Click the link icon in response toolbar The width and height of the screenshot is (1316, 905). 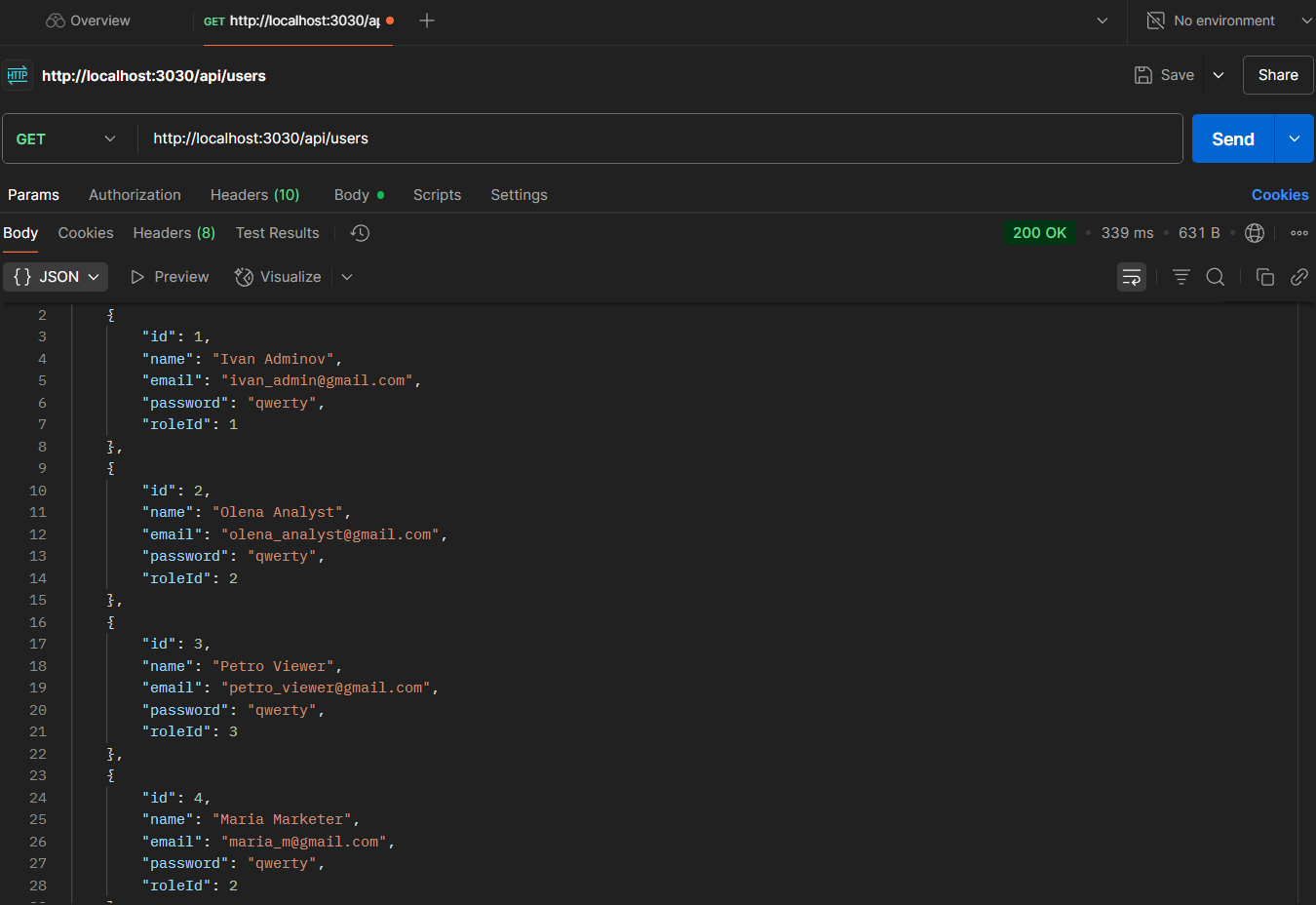click(x=1299, y=277)
